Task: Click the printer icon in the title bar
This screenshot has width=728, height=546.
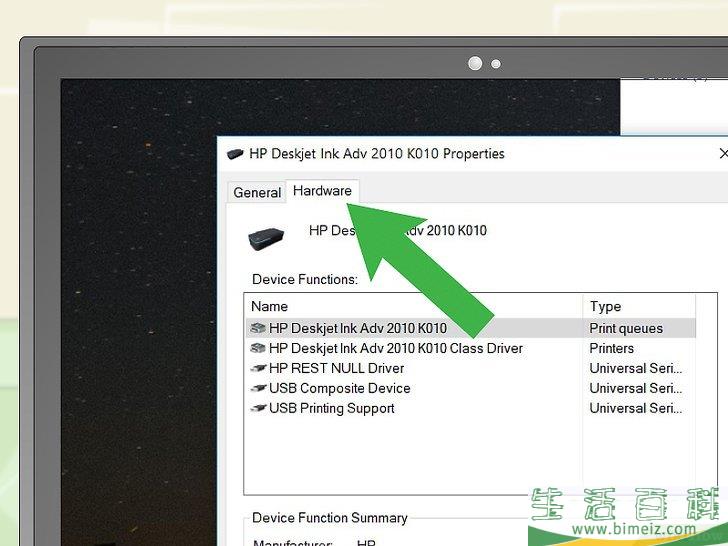Action: [x=235, y=154]
